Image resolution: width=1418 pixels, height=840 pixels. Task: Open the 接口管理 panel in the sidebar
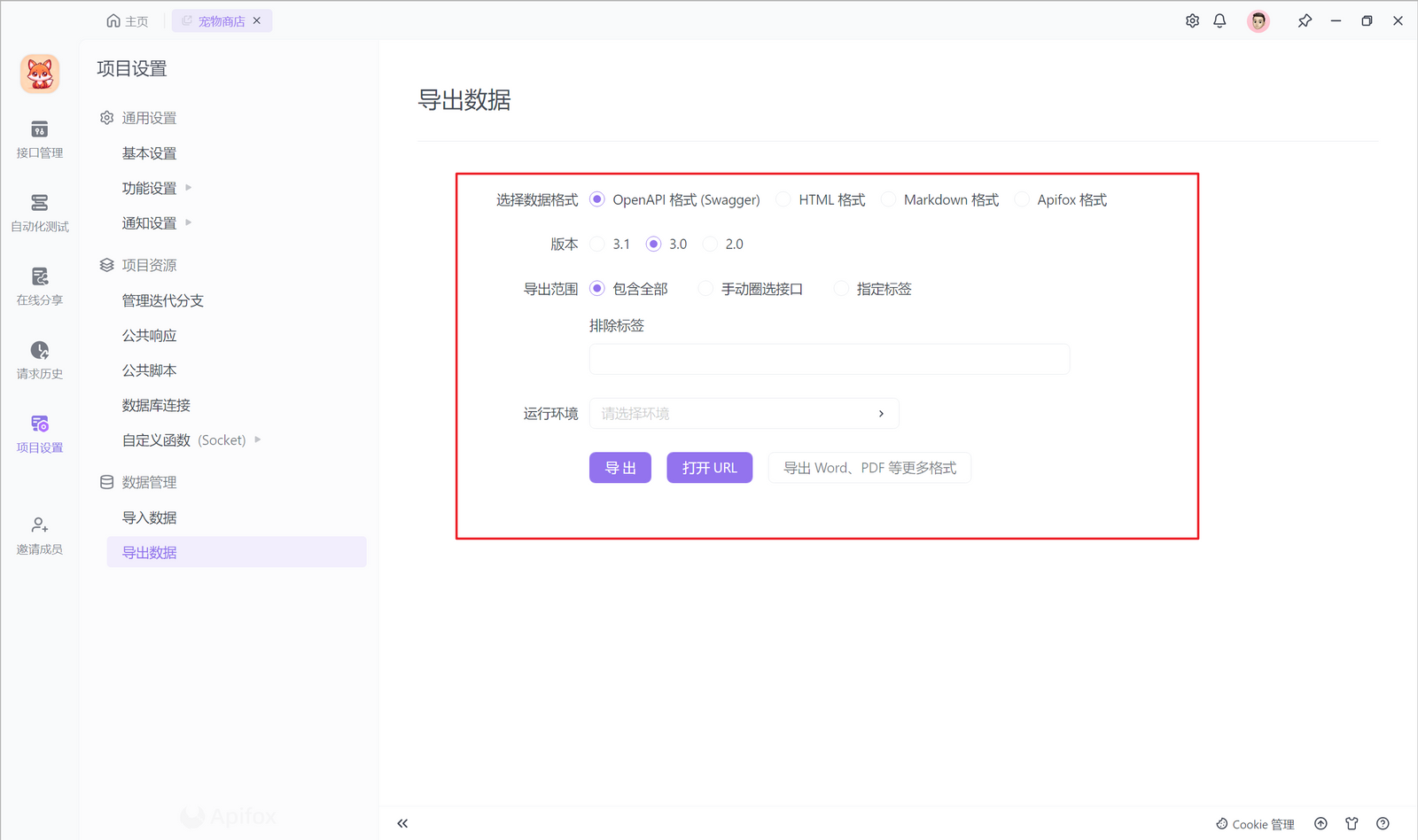click(x=40, y=139)
